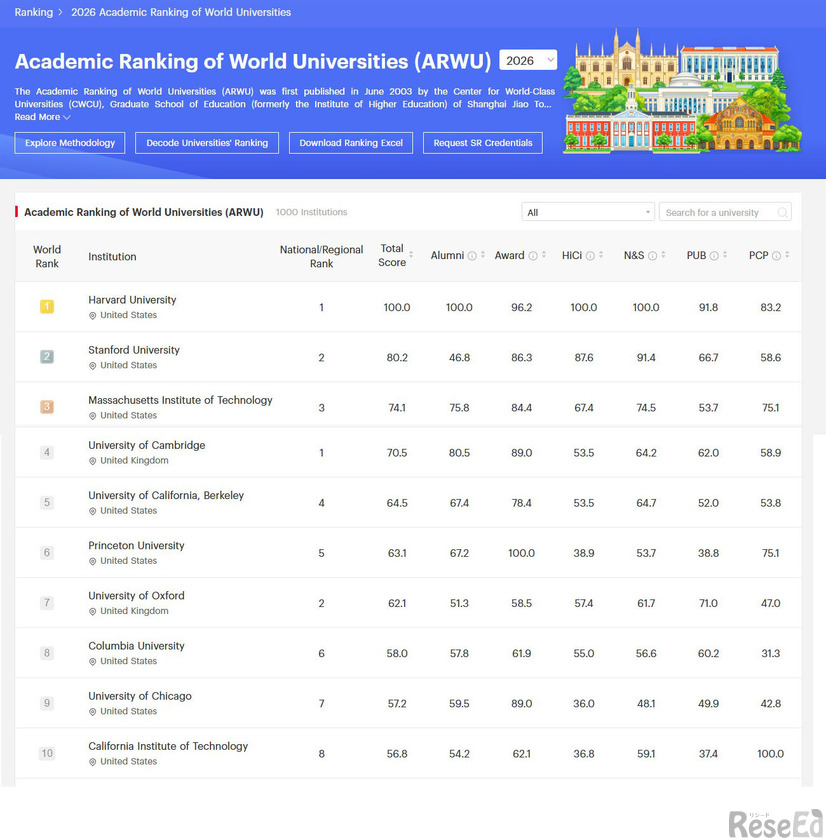Click Decode Universities' Ranking button
The image size is (826, 840).
click(207, 142)
